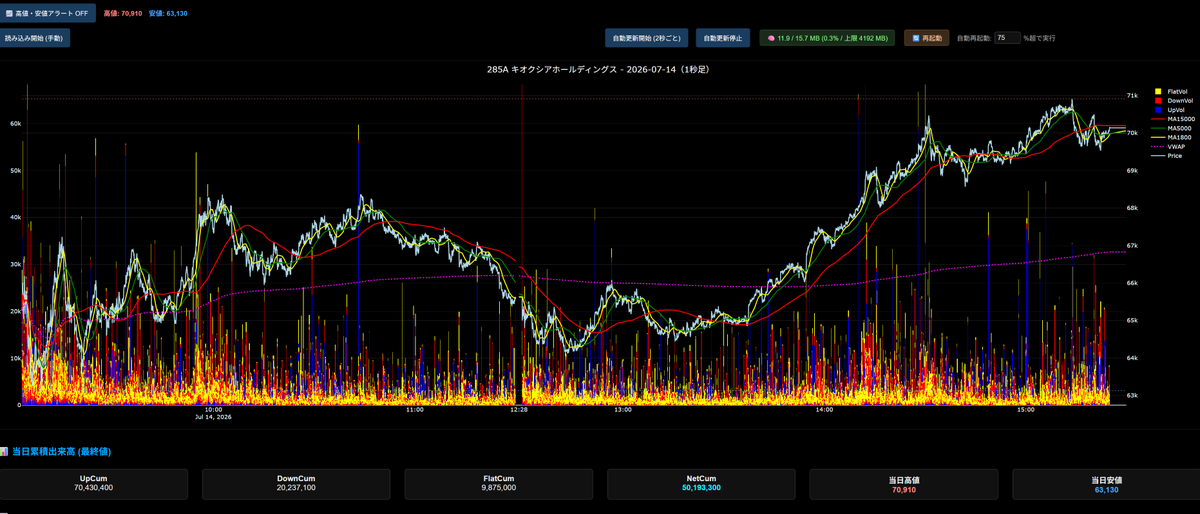Toggle the VWAP line in legend
Image resolution: width=1200 pixels, height=514 pixels.
tap(1172, 146)
